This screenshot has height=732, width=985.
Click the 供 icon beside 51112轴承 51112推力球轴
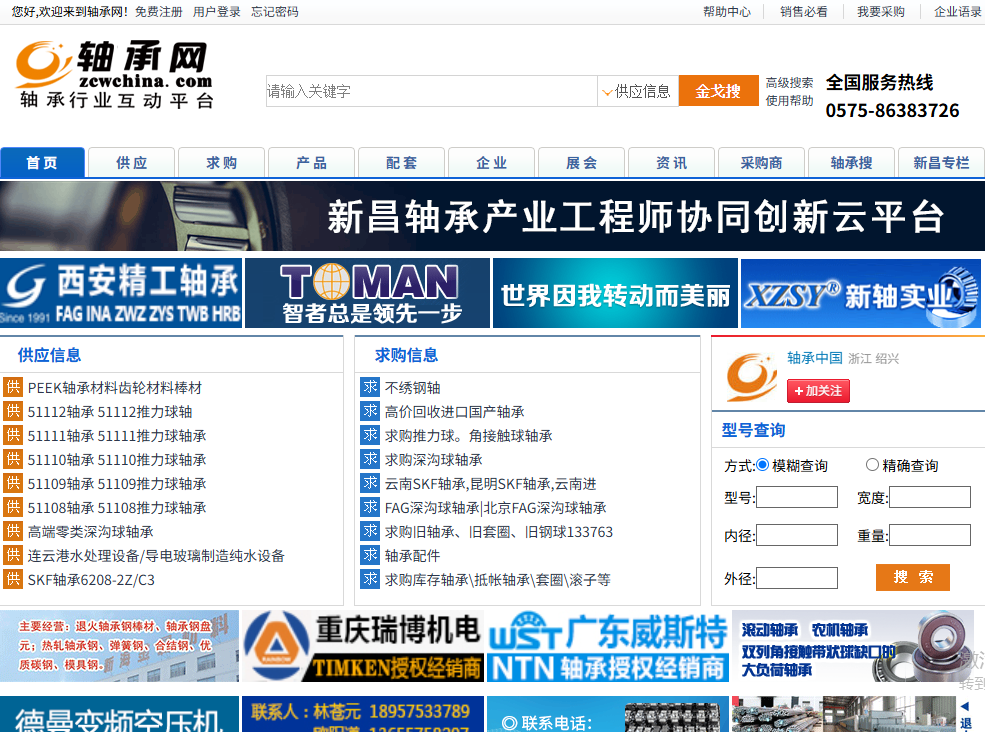(13, 411)
